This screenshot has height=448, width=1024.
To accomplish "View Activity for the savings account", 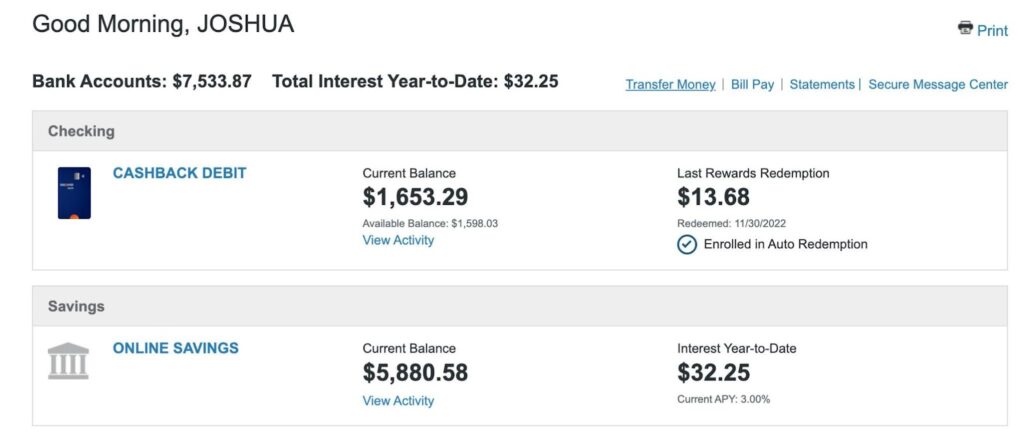I will tap(398, 401).
